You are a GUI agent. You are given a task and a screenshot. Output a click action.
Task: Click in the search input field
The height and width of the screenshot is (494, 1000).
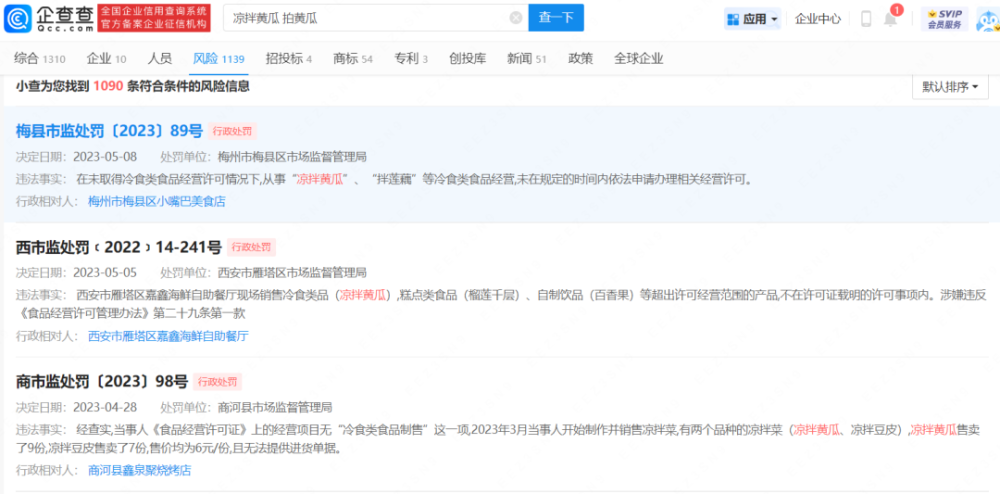coord(365,18)
